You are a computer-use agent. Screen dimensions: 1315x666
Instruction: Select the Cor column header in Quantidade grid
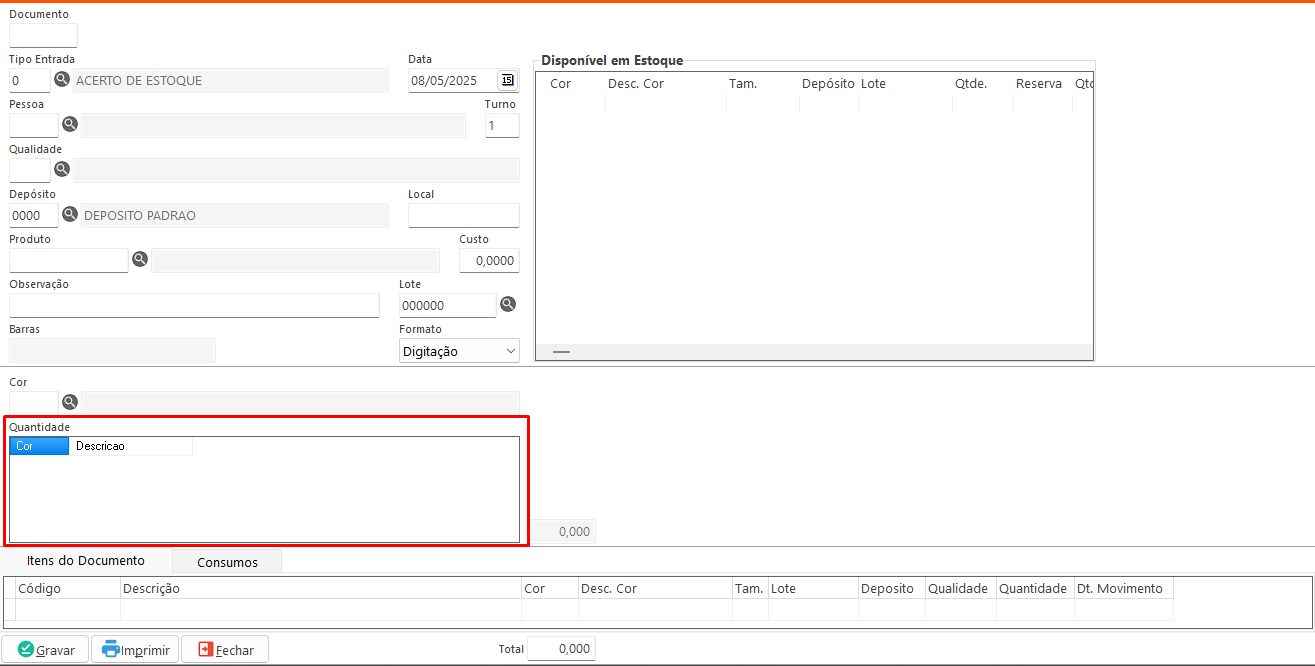[39, 446]
